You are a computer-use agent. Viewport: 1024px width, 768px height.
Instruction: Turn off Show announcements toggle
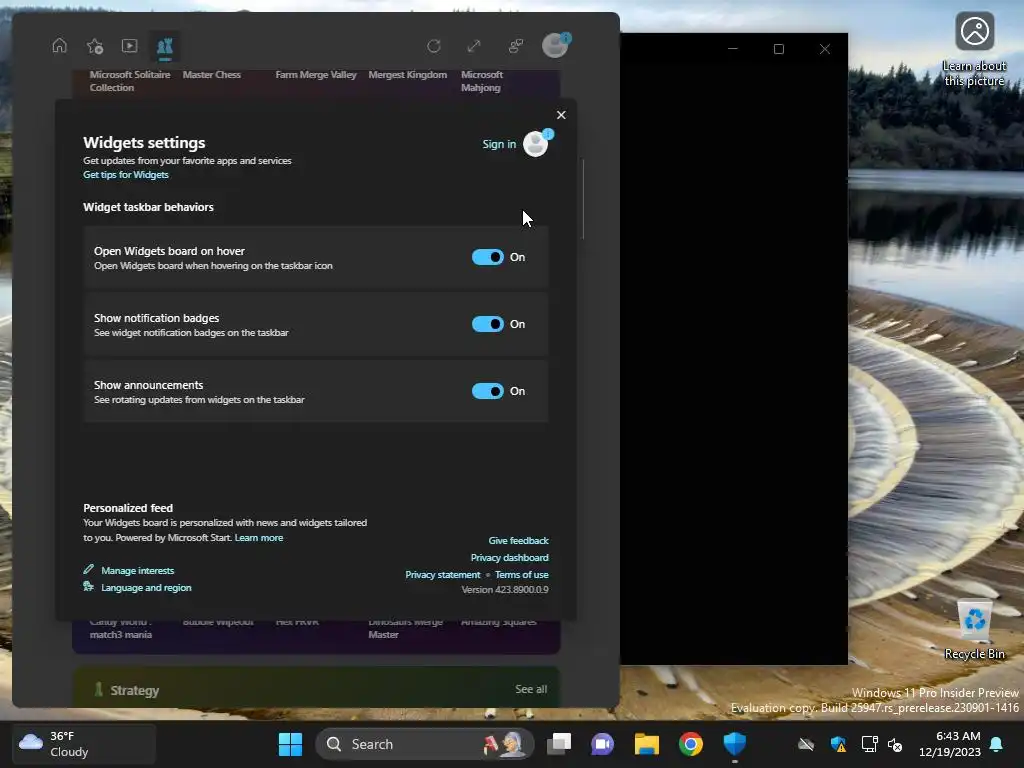(488, 391)
